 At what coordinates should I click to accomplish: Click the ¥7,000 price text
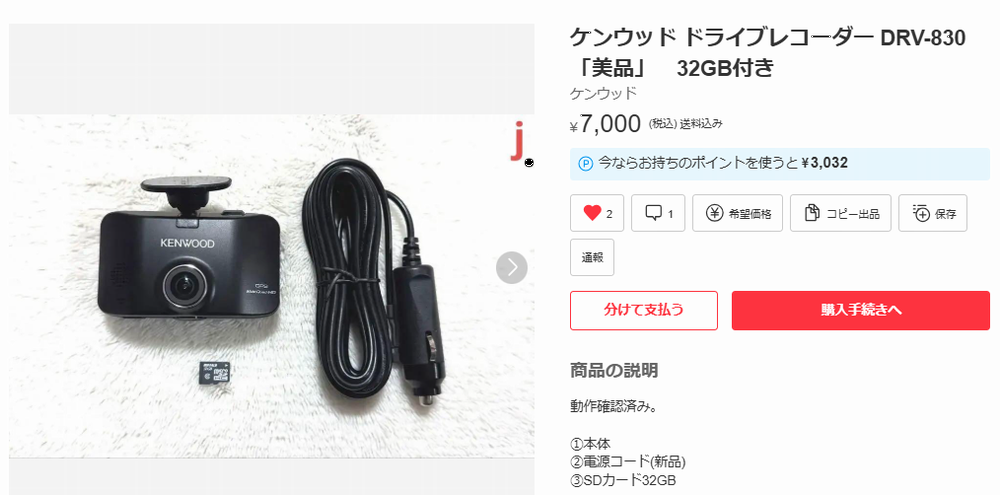point(605,124)
